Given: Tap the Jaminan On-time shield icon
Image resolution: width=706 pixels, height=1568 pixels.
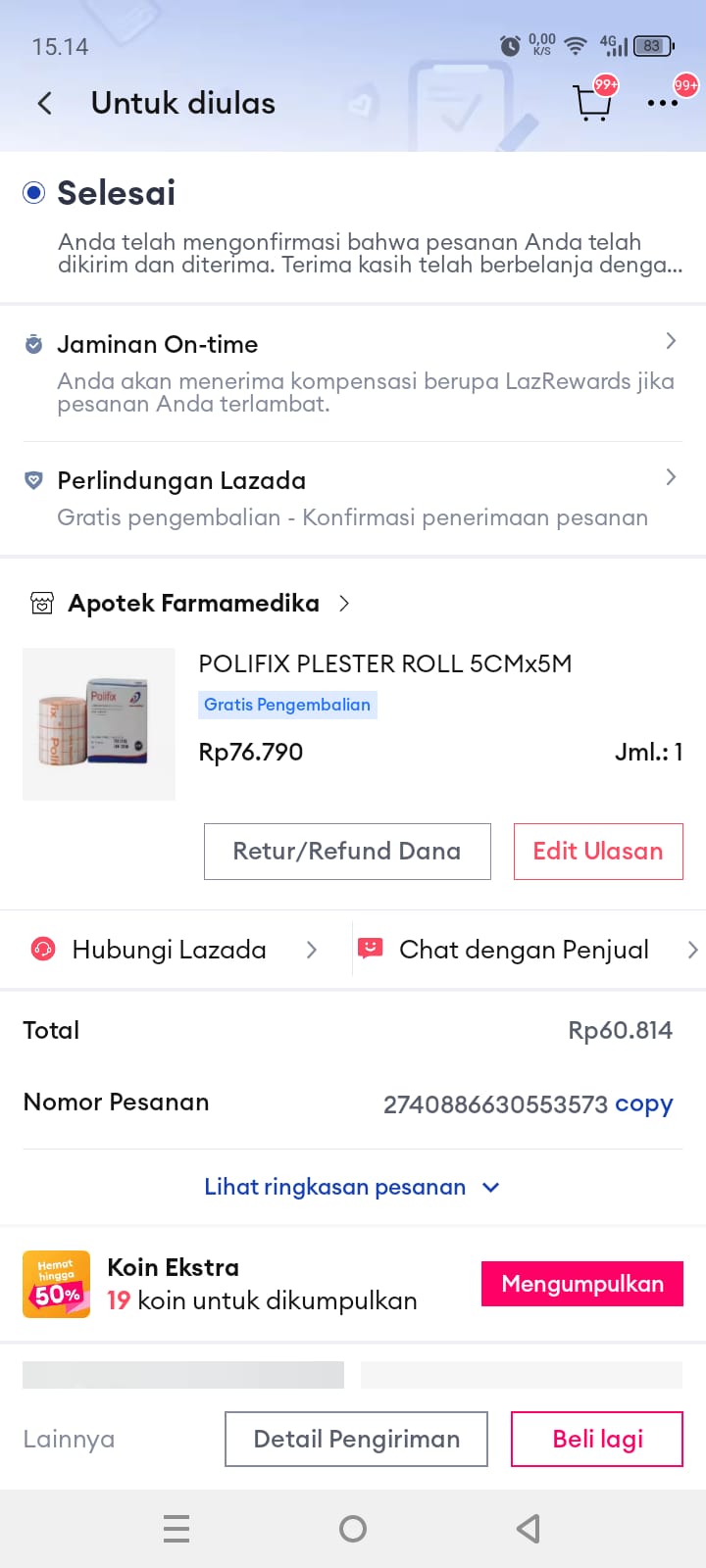Looking at the screenshot, I should tap(33, 345).
